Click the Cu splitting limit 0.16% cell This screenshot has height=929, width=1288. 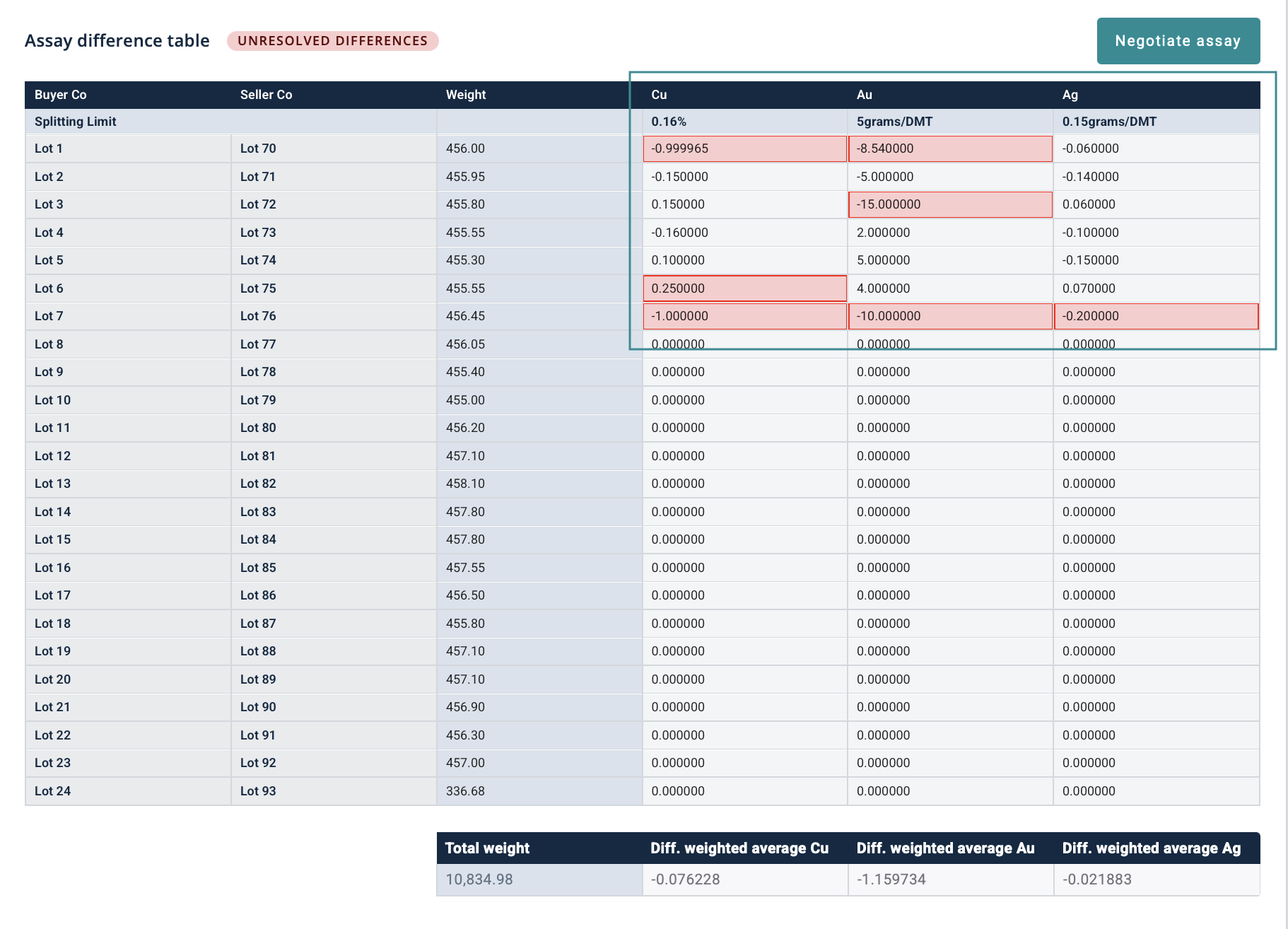point(669,122)
